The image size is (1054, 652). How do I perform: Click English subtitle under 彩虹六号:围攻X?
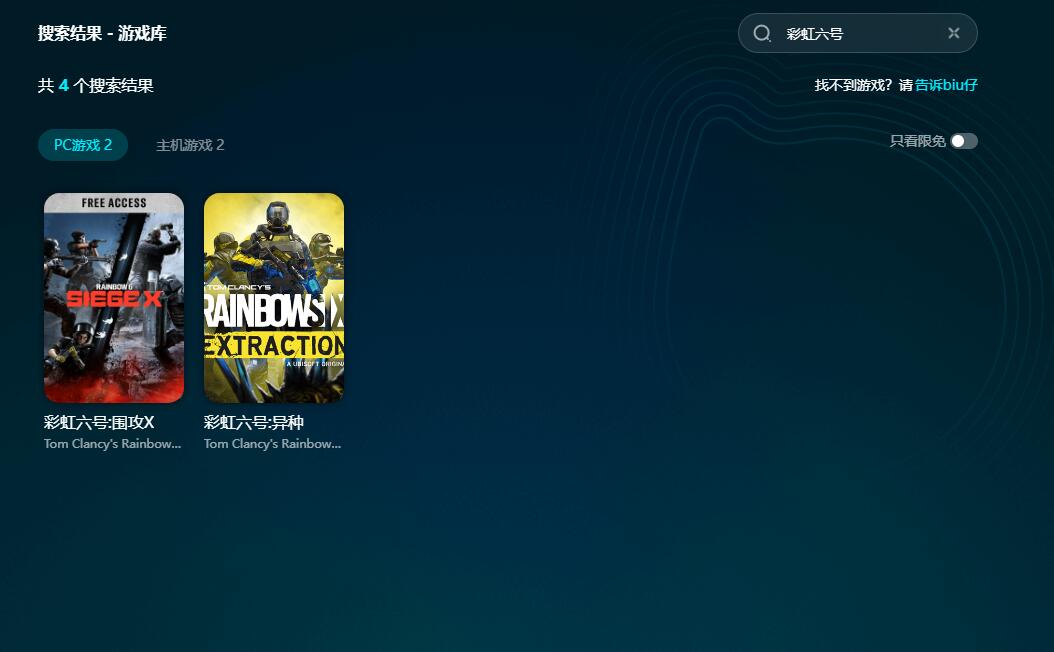(x=112, y=444)
